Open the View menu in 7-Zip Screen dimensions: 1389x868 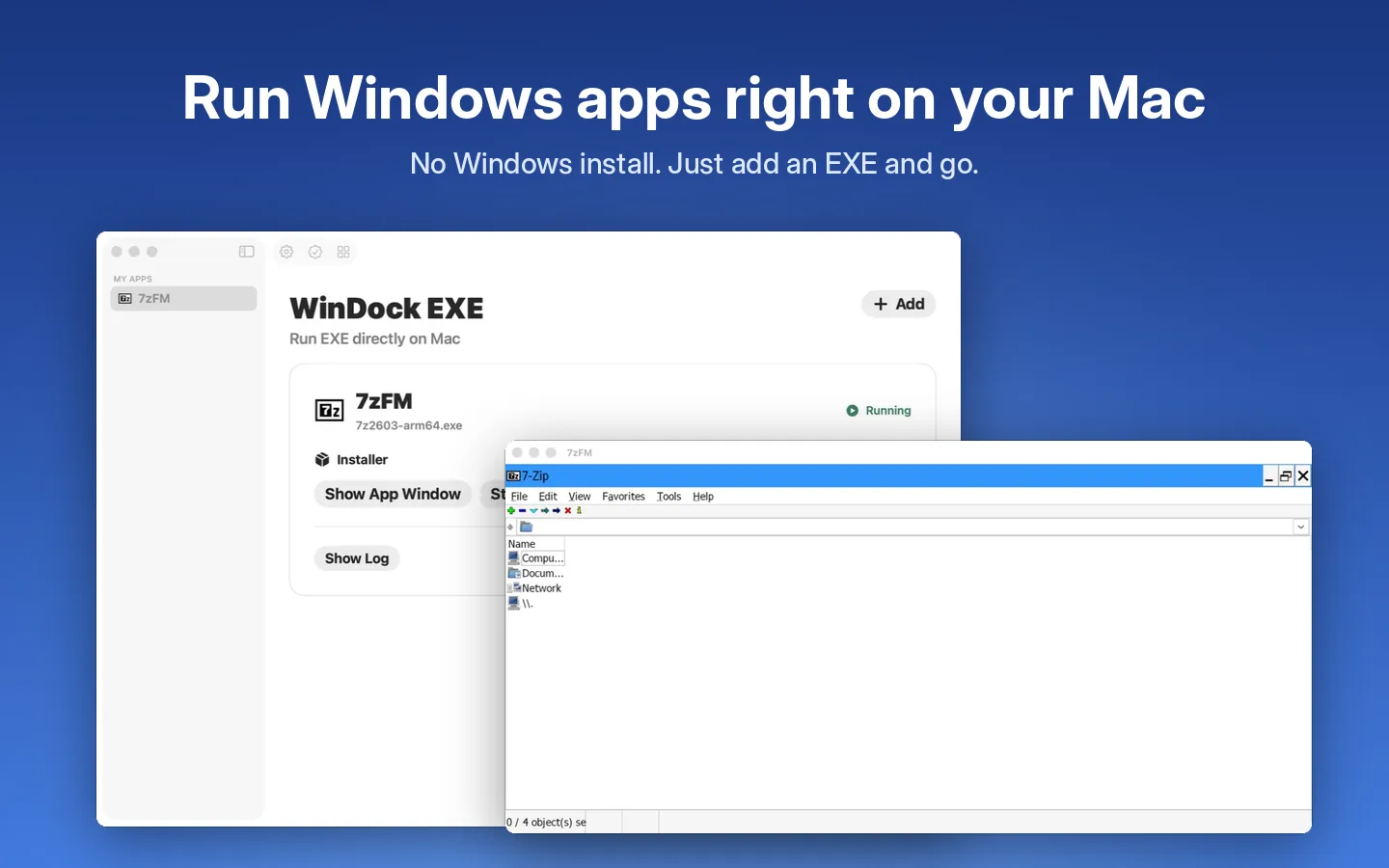(x=580, y=497)
